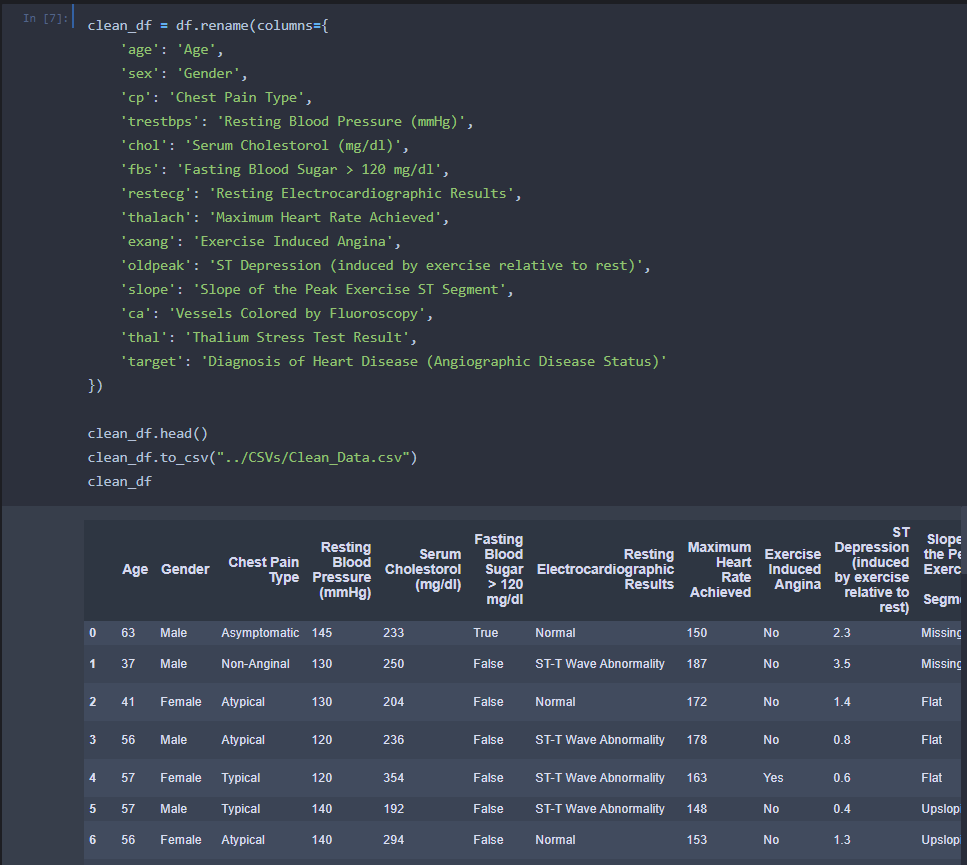
Task: Click the In [7] cell prompt label
Action: click(45, 18)
